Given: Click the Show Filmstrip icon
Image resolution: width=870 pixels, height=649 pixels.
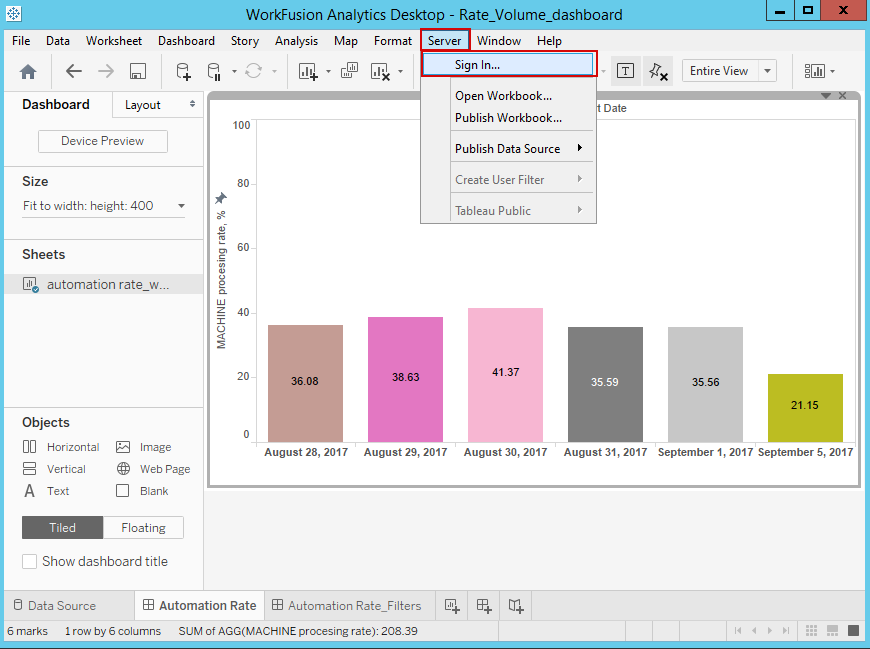Looking at the screenshot, I should (832, 631).
